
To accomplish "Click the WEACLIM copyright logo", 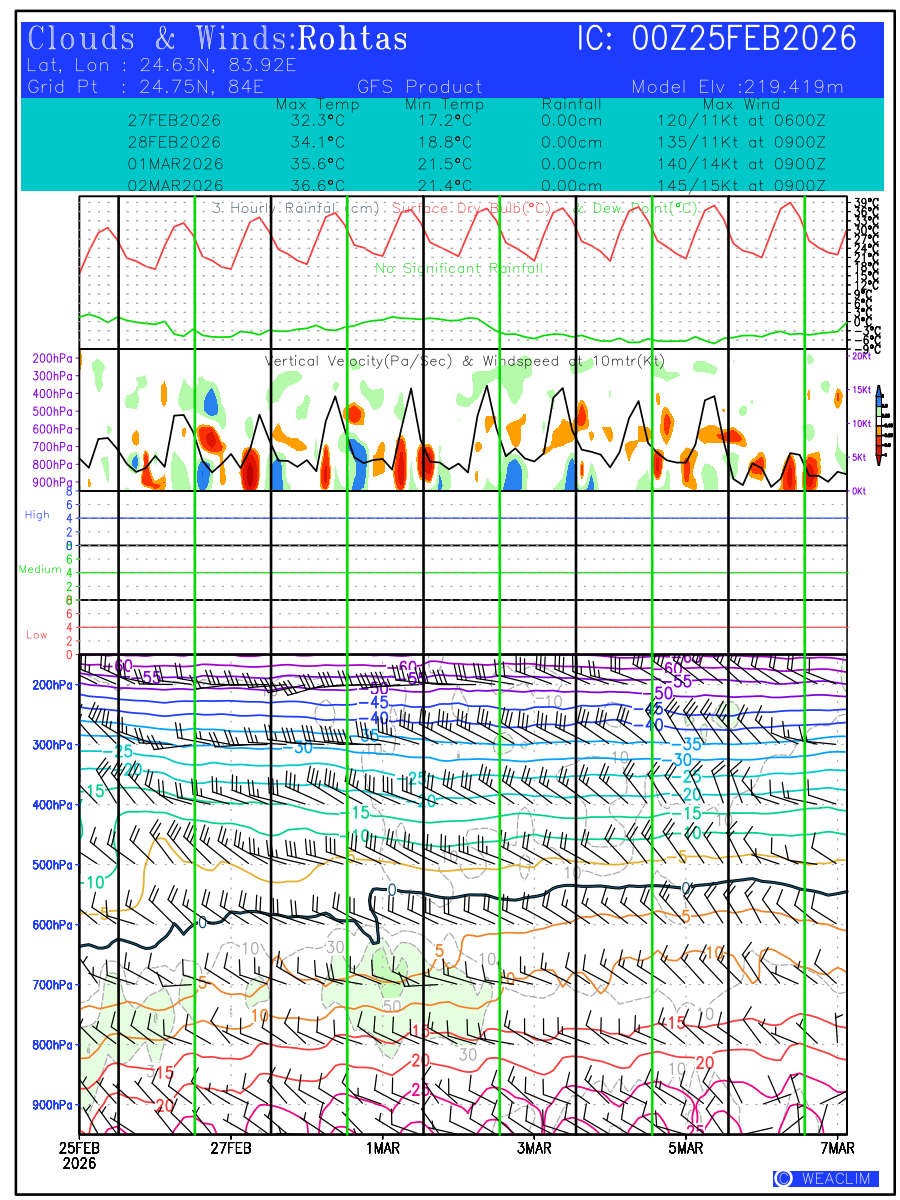I will coord(825,1179).
